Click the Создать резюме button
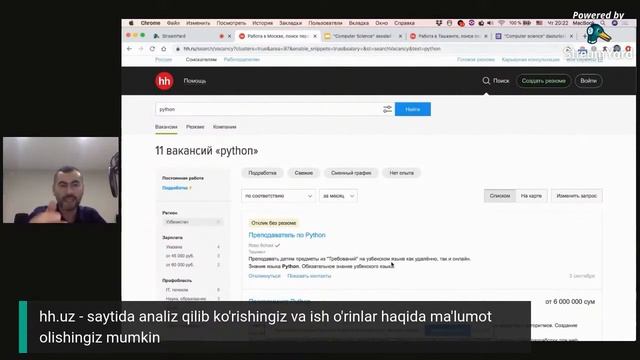This screenshot has height=360, width=640. [x=543, y=81]
